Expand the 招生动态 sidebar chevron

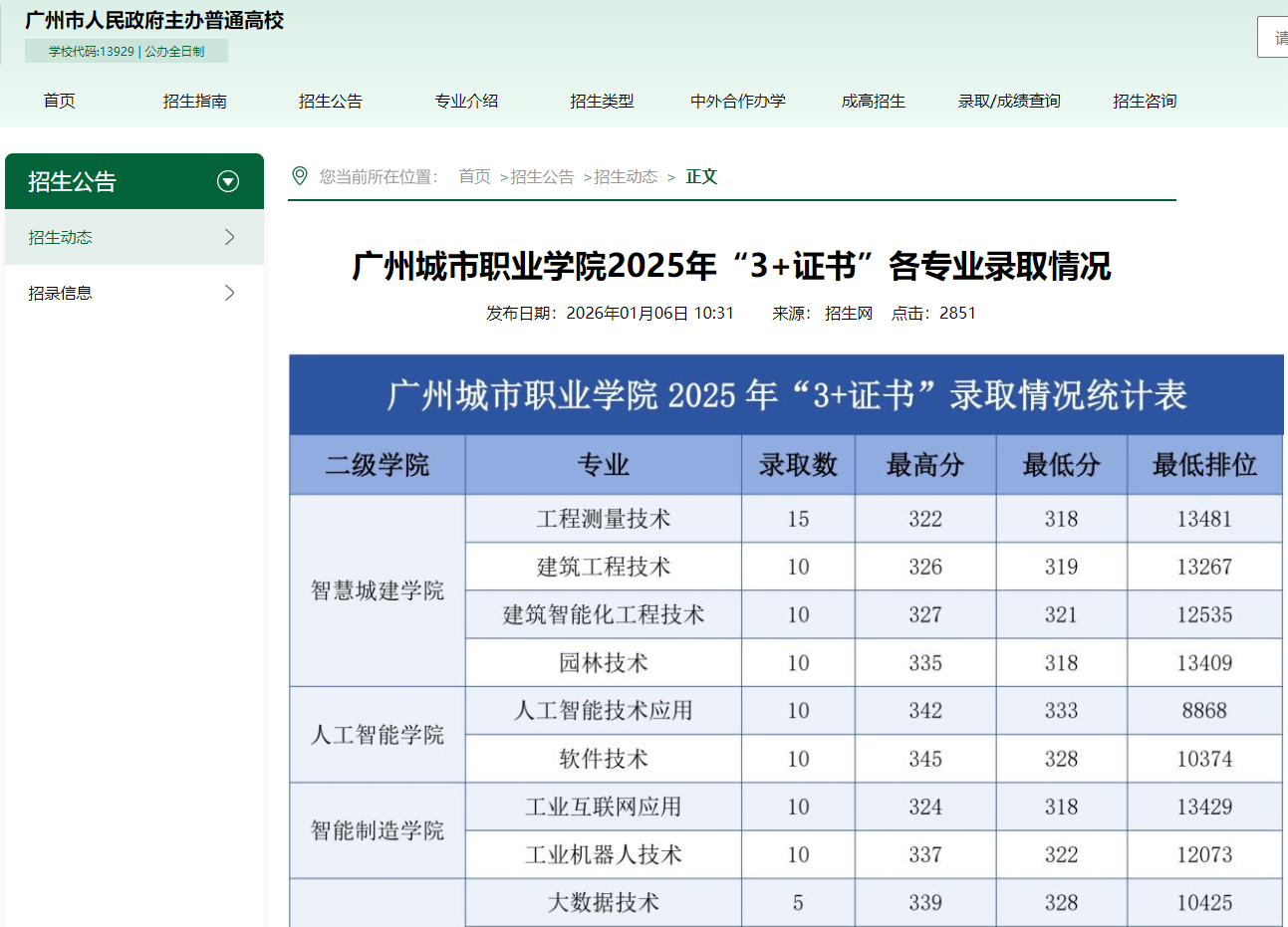pos(230,237)
